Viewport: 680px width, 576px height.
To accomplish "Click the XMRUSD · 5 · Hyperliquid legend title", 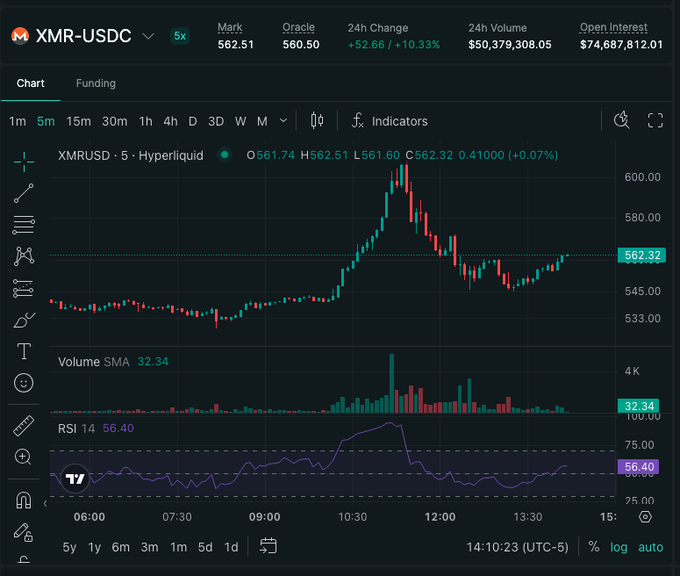I will [131, 155].
